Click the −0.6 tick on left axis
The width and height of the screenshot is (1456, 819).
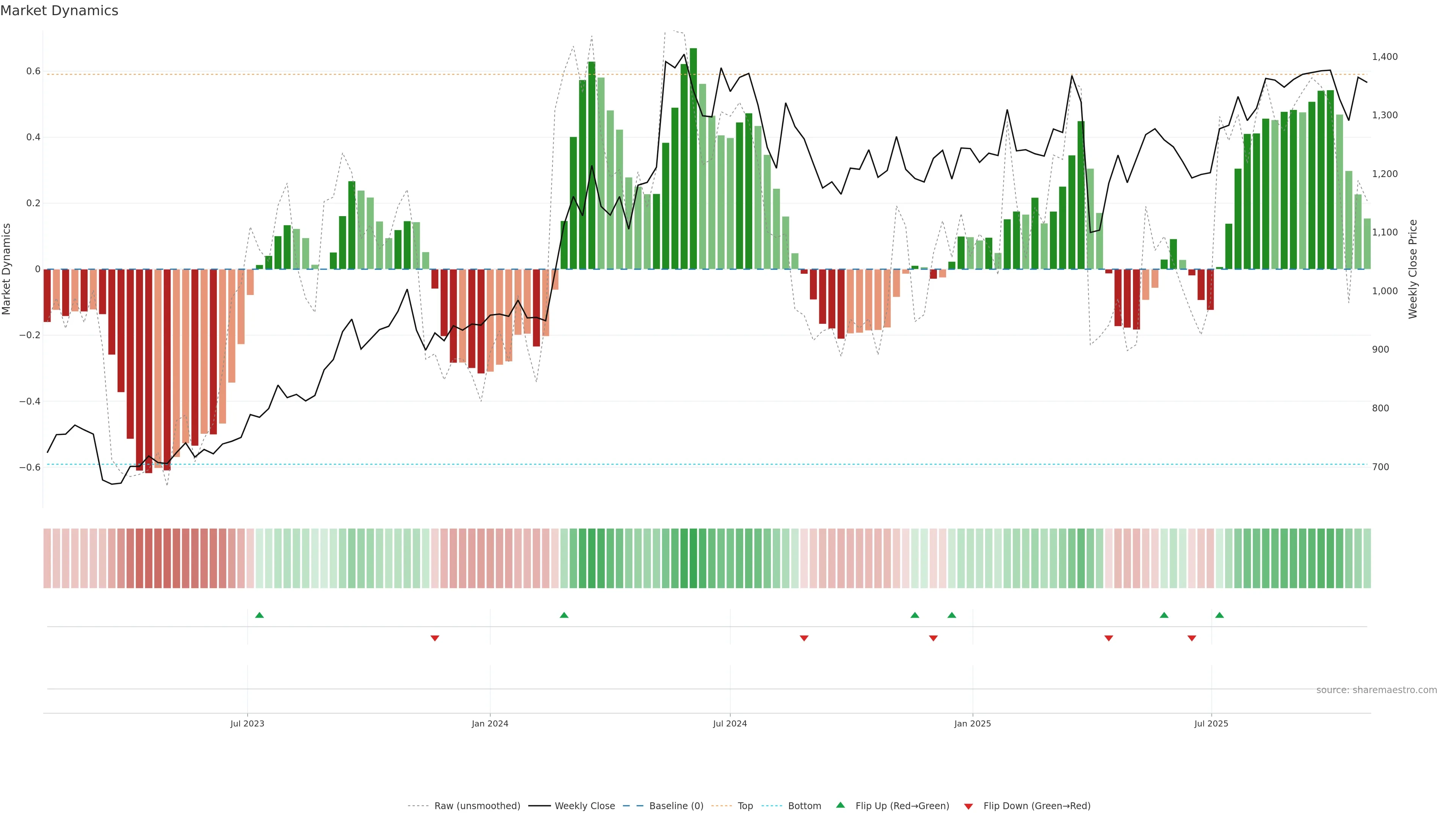click(30, 468)
